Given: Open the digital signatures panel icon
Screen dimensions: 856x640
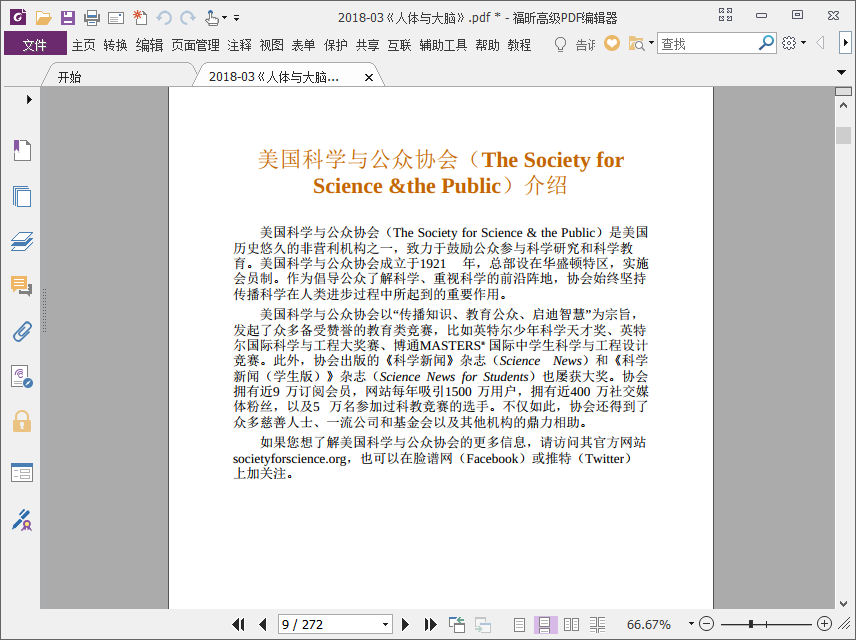Looking at the screenshot, I should pos(22,377).
